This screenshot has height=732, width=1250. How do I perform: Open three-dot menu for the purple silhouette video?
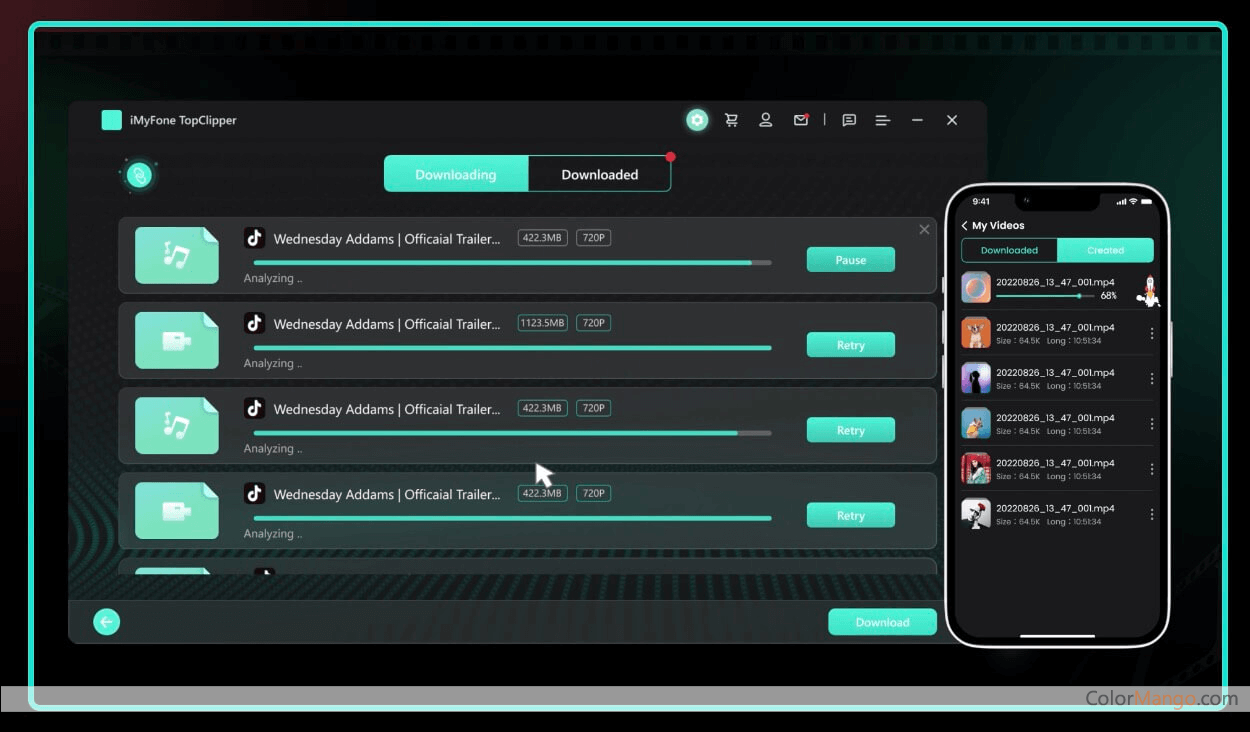1152,379
